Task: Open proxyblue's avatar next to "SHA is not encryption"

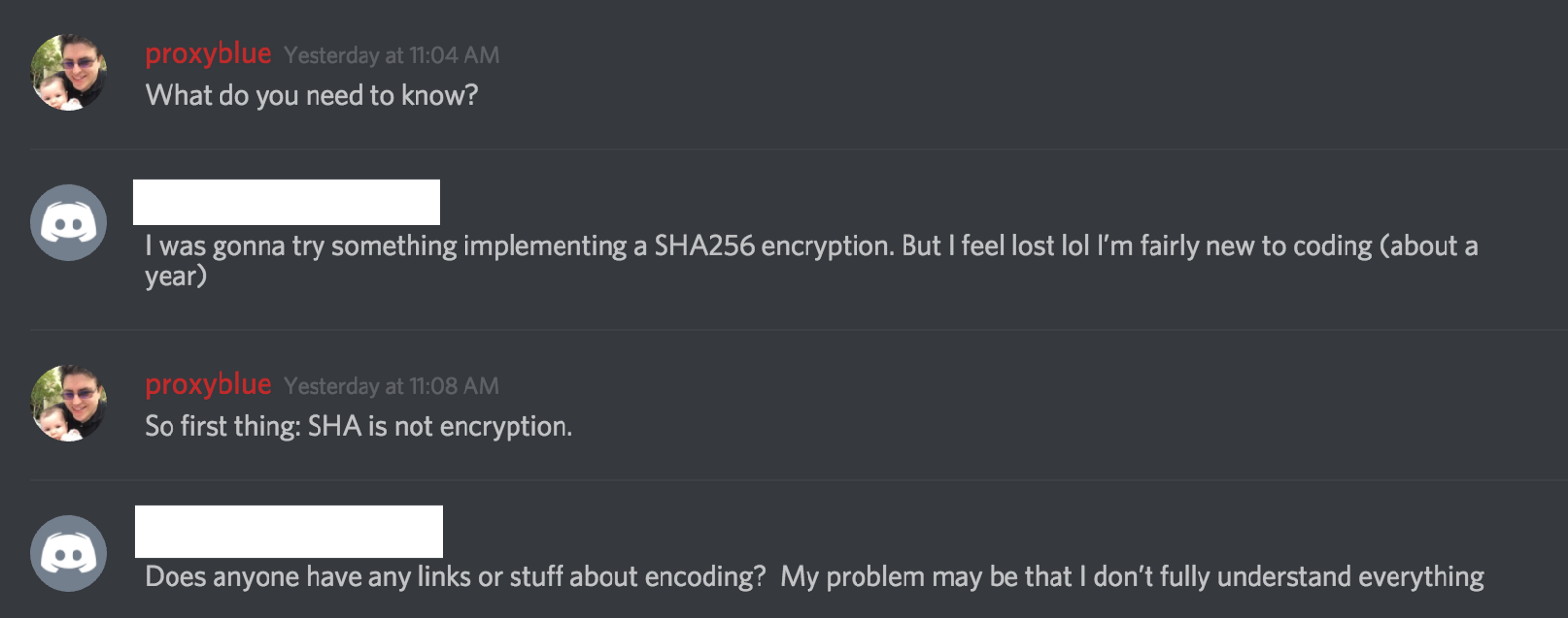Action: tap(69, 404)
